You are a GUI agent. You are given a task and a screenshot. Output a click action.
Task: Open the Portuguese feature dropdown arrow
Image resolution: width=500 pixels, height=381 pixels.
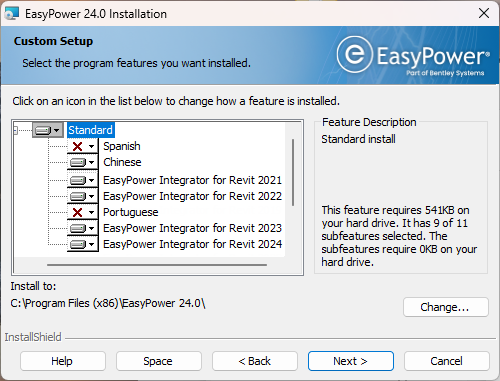(91, 212)
